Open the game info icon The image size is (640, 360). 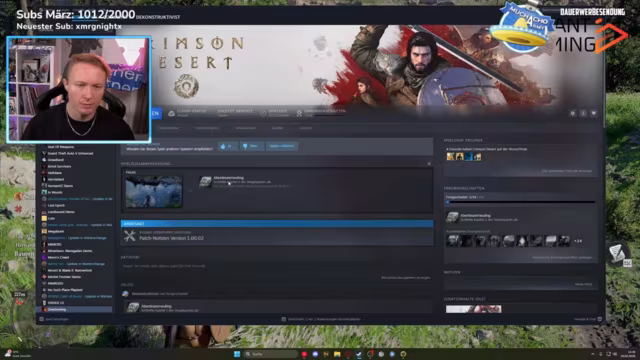(x=583, y=113)
